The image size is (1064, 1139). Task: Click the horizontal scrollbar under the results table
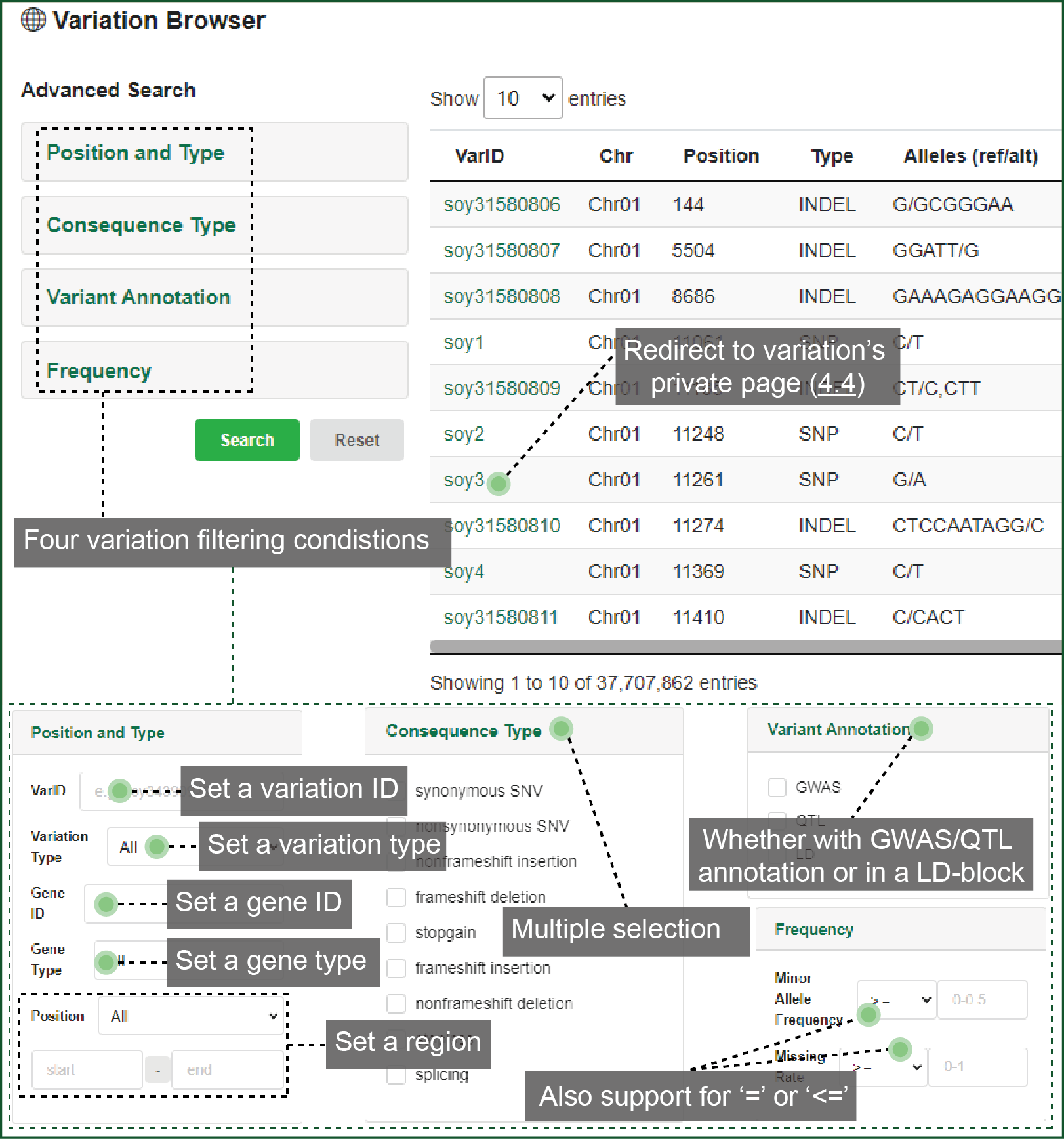(x=745, y=647)
